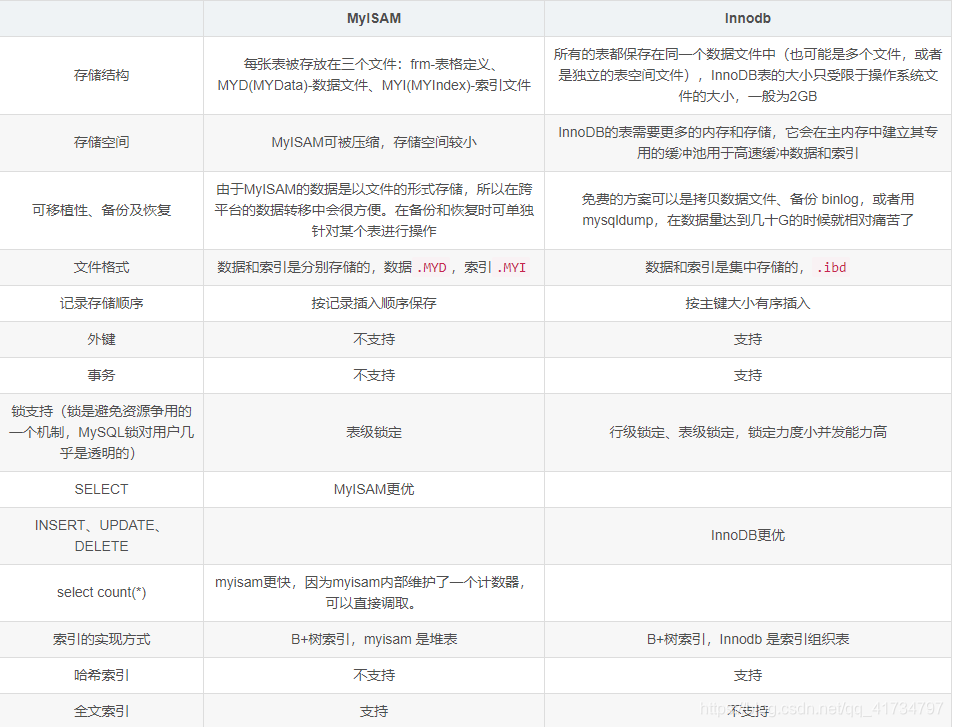
Task: Select MyISAM 存储结构 three-files description cell
Action: click(374, 75)
